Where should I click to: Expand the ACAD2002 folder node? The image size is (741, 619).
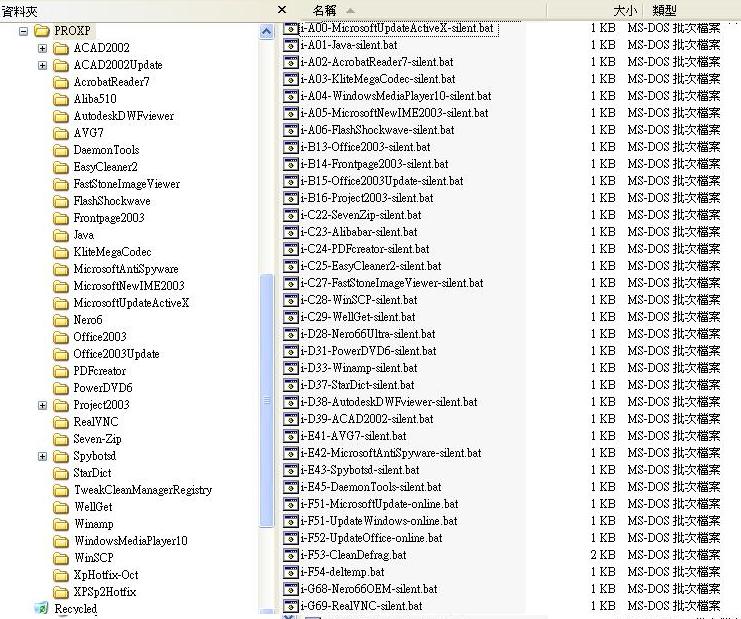pos(43,48)
